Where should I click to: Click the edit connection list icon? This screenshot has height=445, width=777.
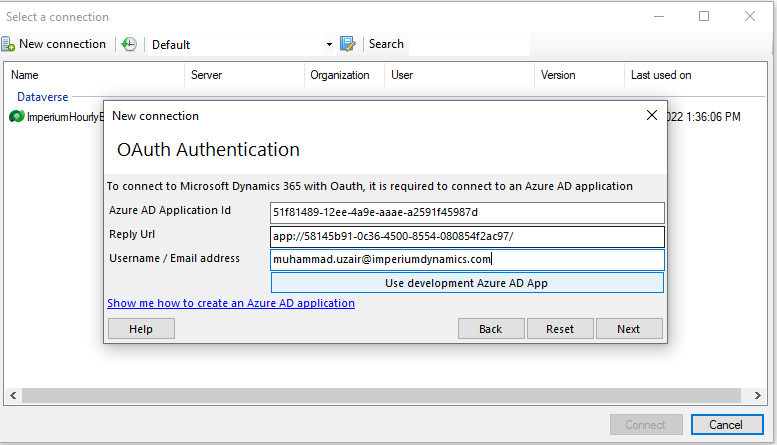[x=348, y=44]
